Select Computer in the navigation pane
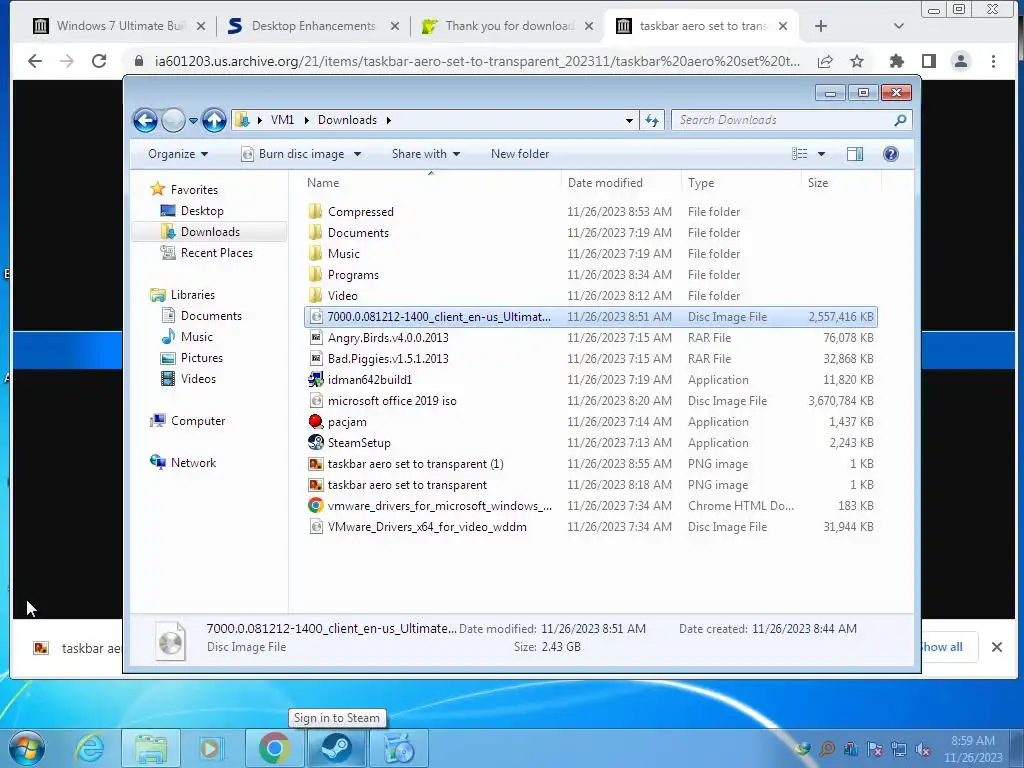Image resolution: width=1024 pixels, height=768 pixels. 198,421
